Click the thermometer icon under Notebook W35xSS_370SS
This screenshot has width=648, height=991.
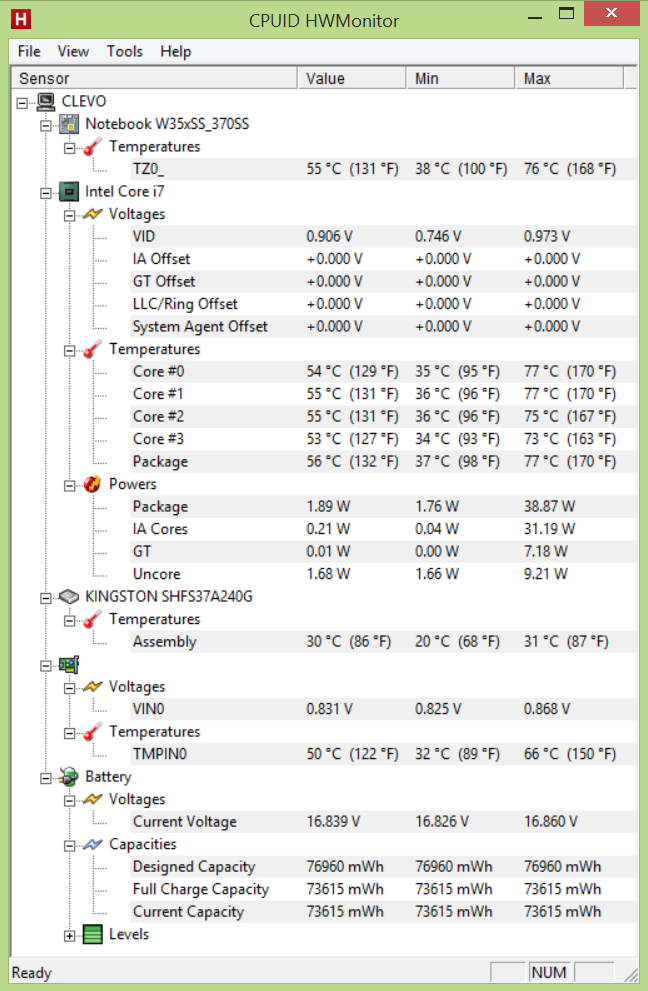[92, 147]
